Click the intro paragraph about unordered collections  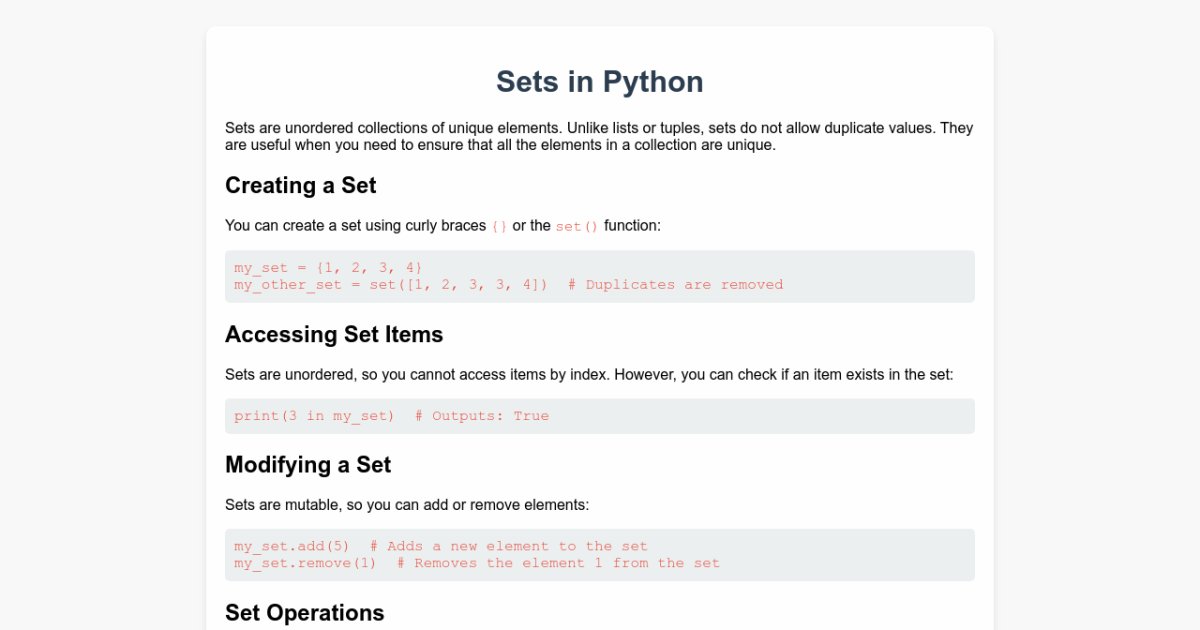[x=600, y=137]
